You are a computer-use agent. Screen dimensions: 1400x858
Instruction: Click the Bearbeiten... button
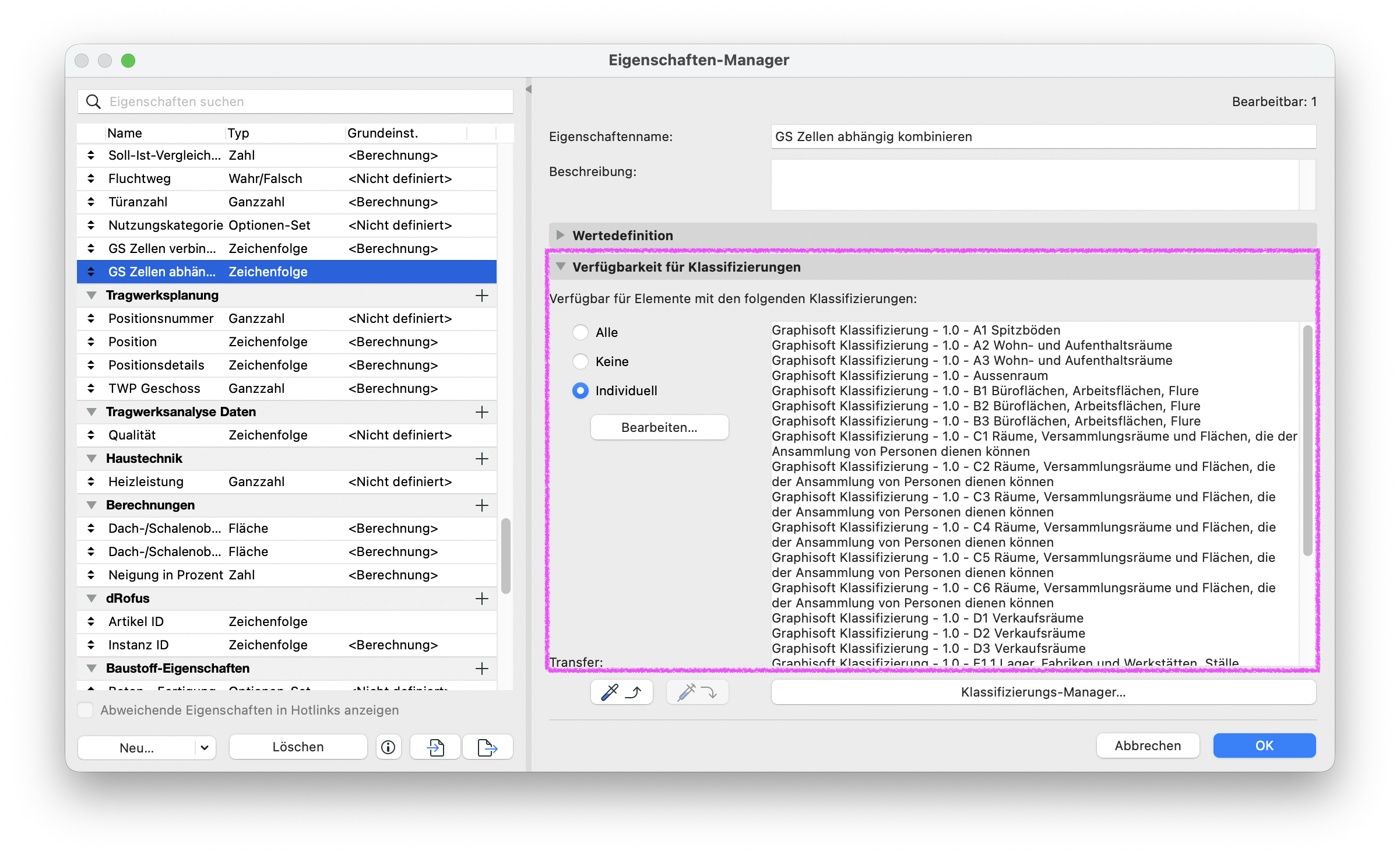[x=659, y=427]
